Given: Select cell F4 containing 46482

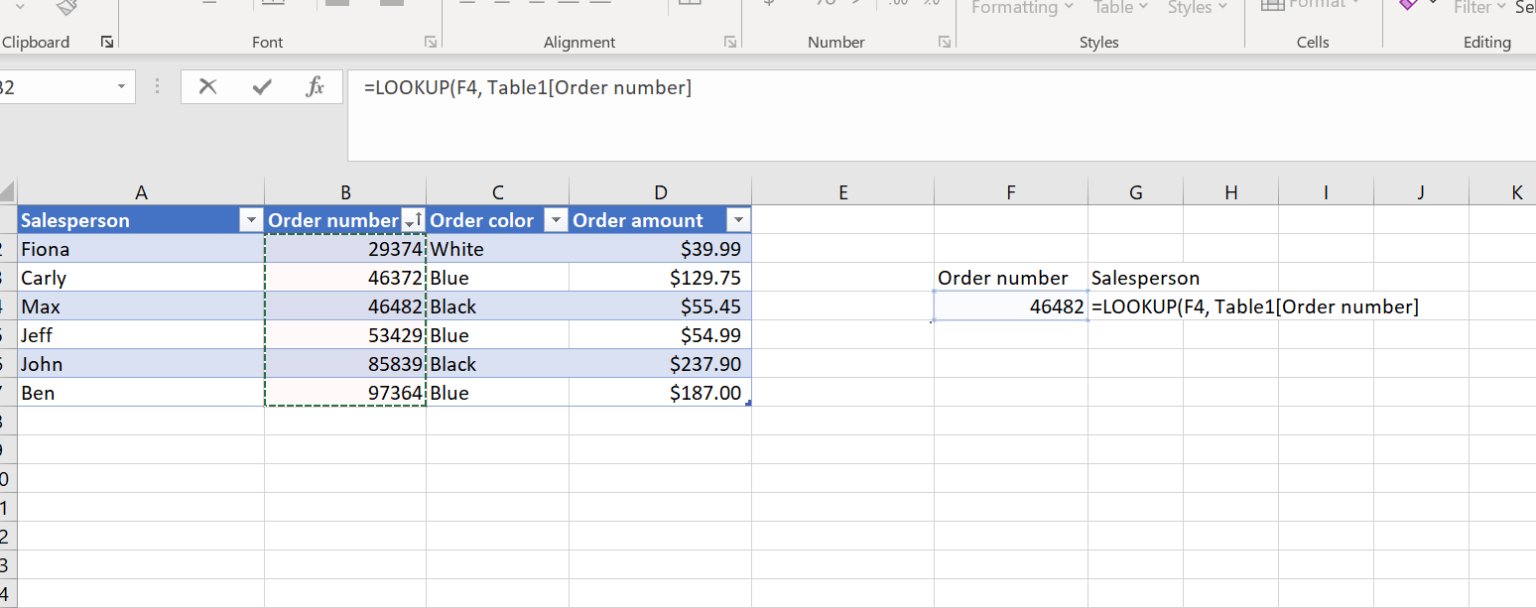Looking at the screenshot, I should point(1010,307).
